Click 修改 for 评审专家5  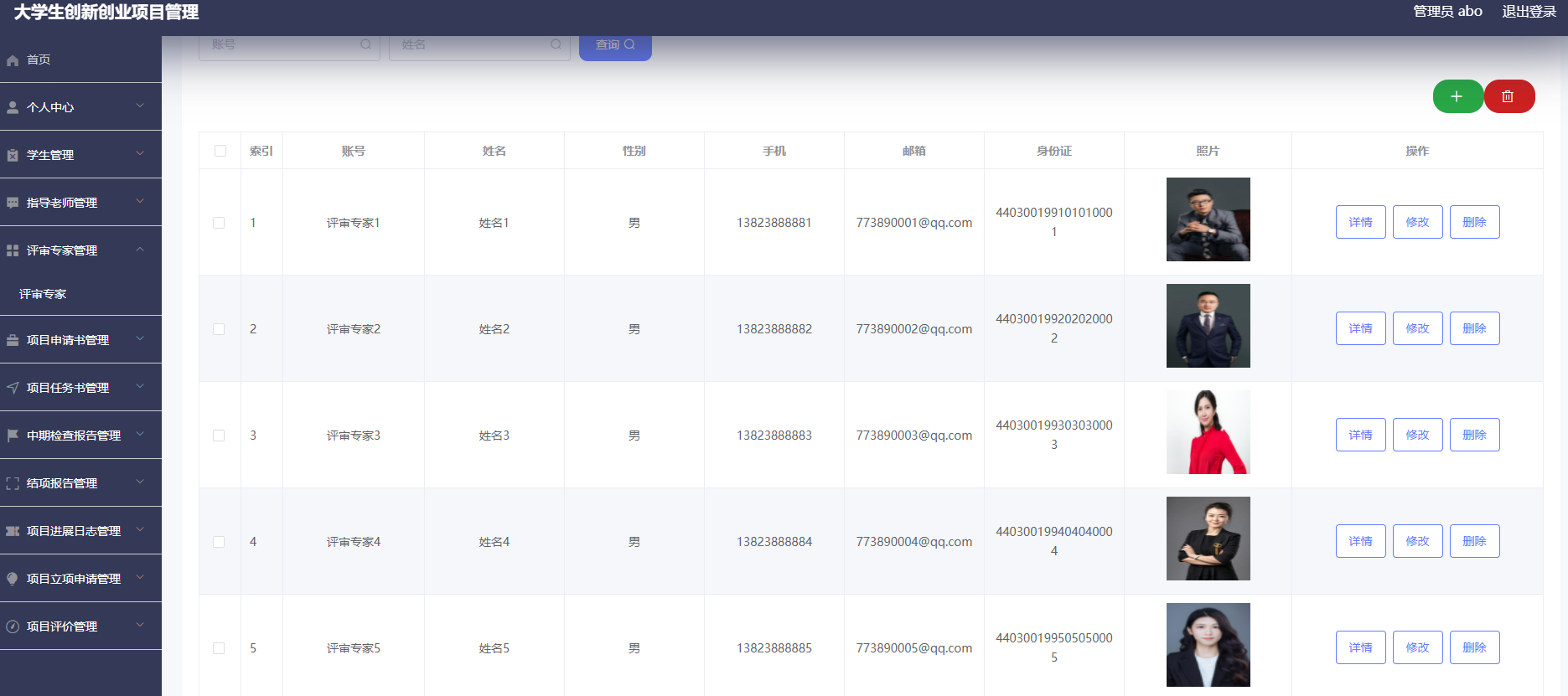coord(1418,647)
